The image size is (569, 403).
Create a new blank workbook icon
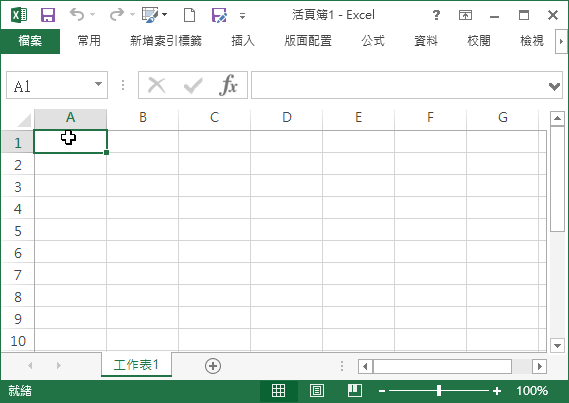[x=189, y=15]
